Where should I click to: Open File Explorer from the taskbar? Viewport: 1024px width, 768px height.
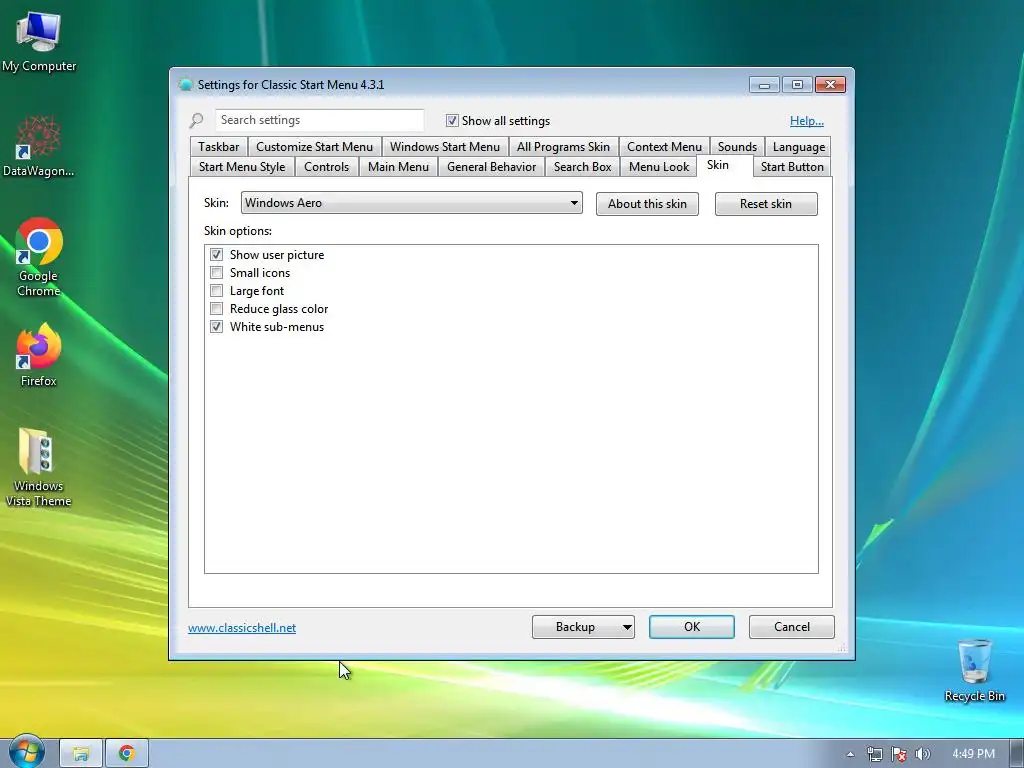[81, 754]
